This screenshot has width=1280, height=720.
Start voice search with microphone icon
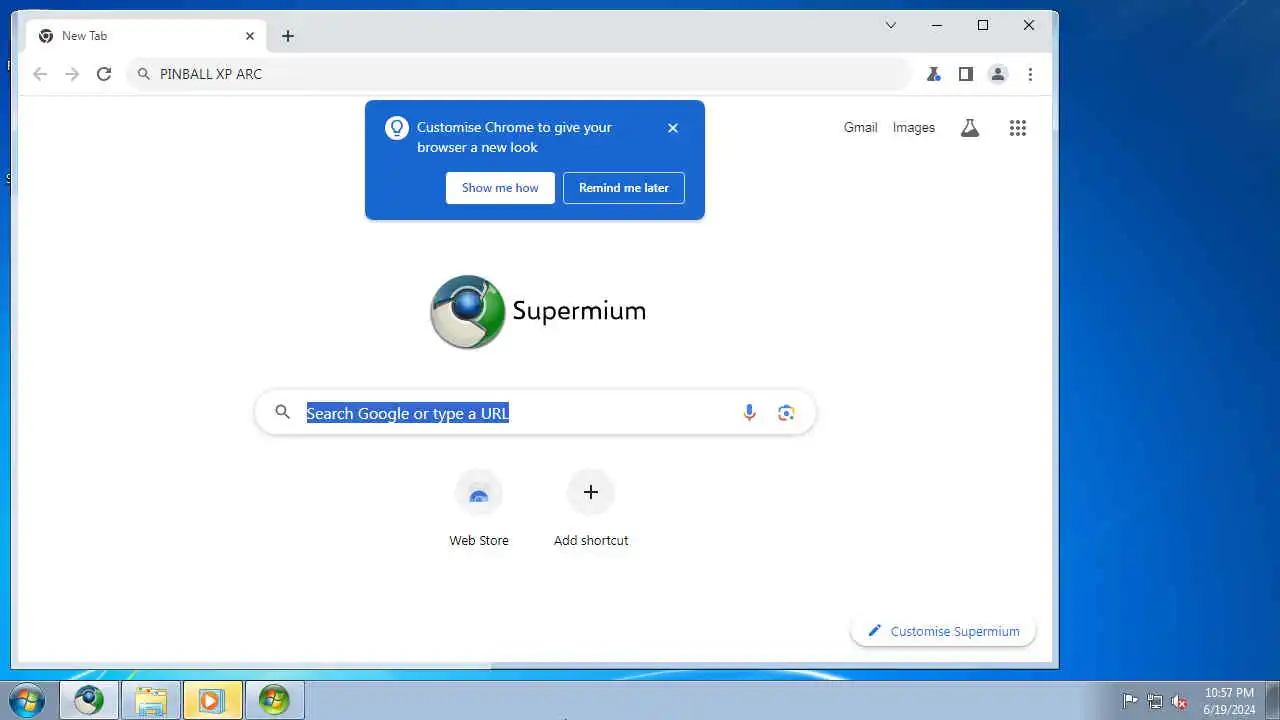[749, 413]
